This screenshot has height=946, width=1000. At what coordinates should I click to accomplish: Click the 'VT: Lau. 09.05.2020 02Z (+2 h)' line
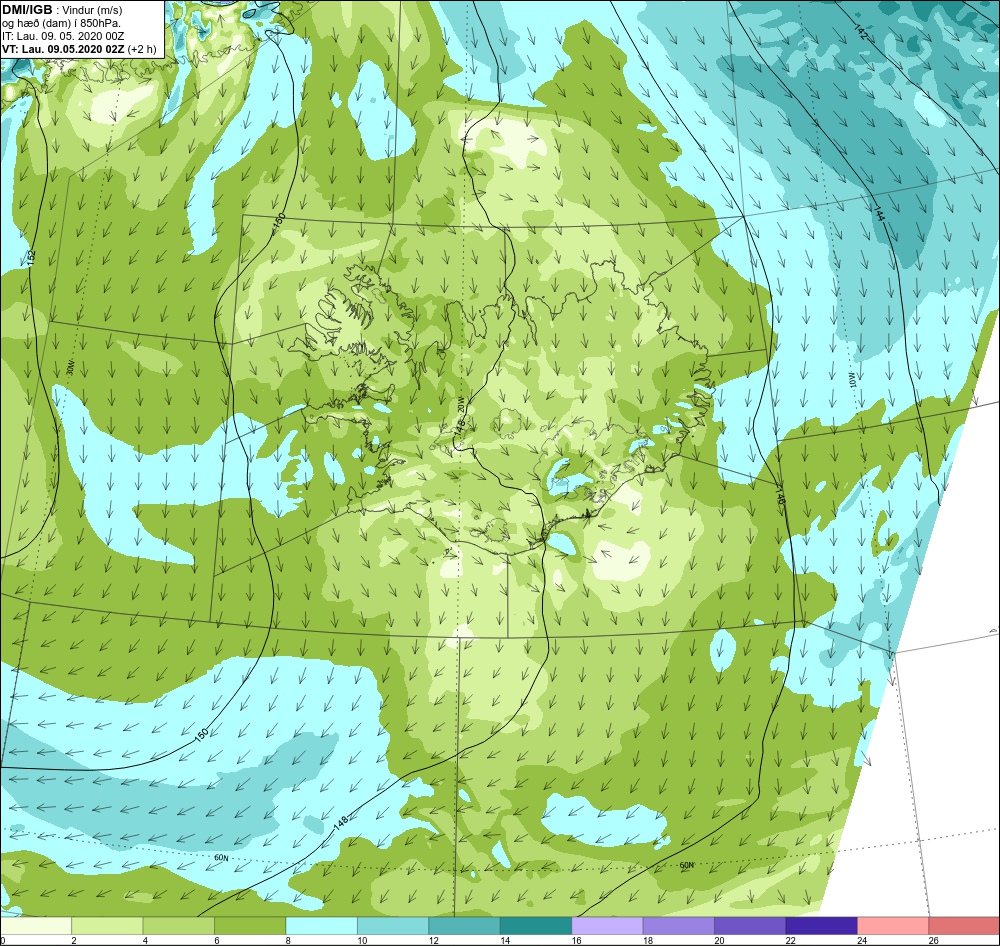(79, 49)
